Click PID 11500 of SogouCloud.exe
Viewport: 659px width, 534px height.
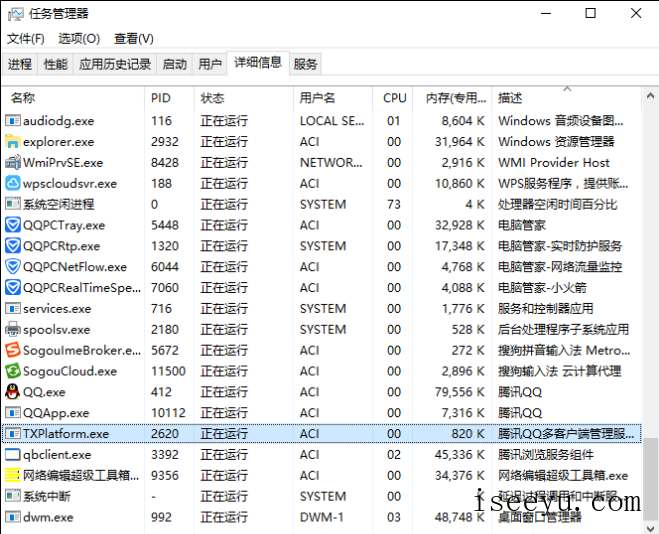(x=168, y=371)
